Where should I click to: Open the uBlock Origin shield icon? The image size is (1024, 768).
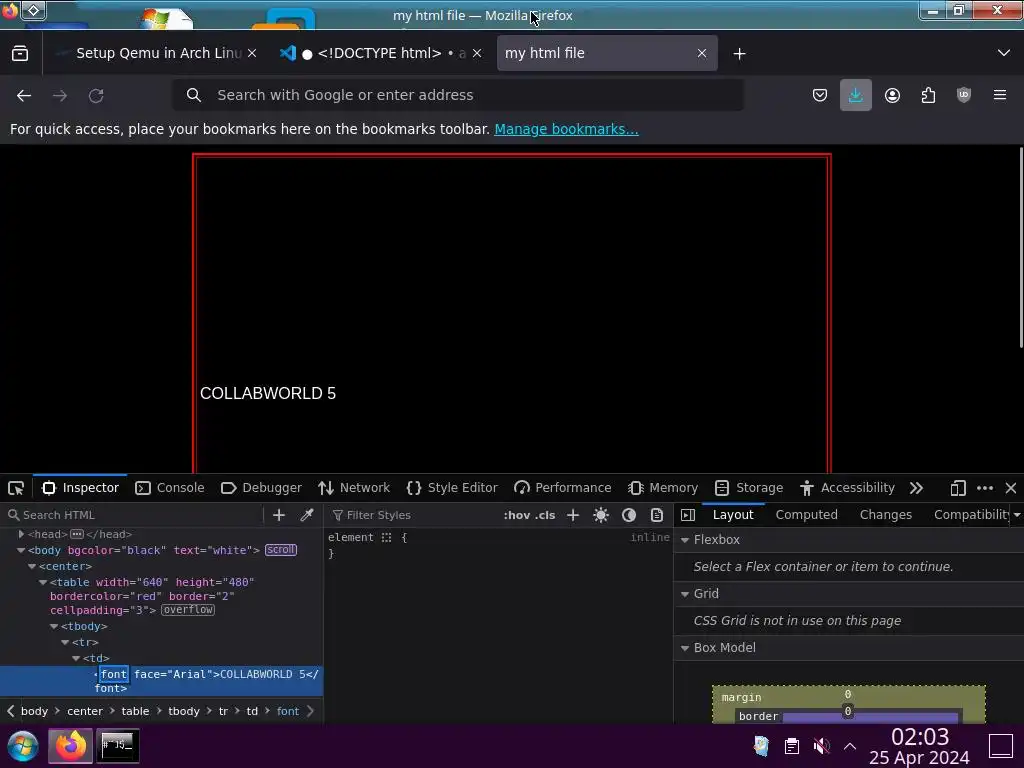click(964, 95)
